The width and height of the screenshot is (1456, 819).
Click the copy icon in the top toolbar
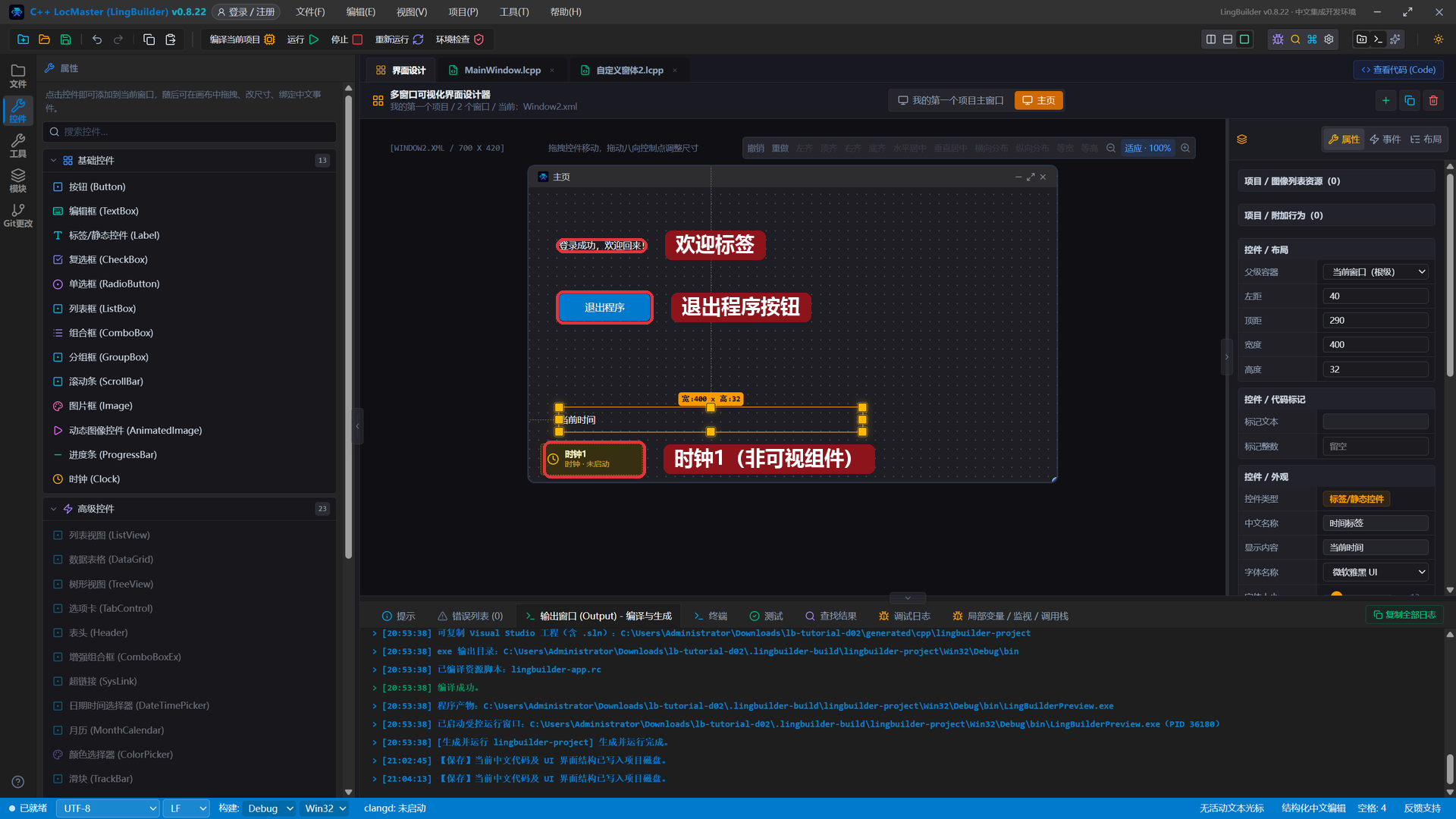(x=149, y=39)
